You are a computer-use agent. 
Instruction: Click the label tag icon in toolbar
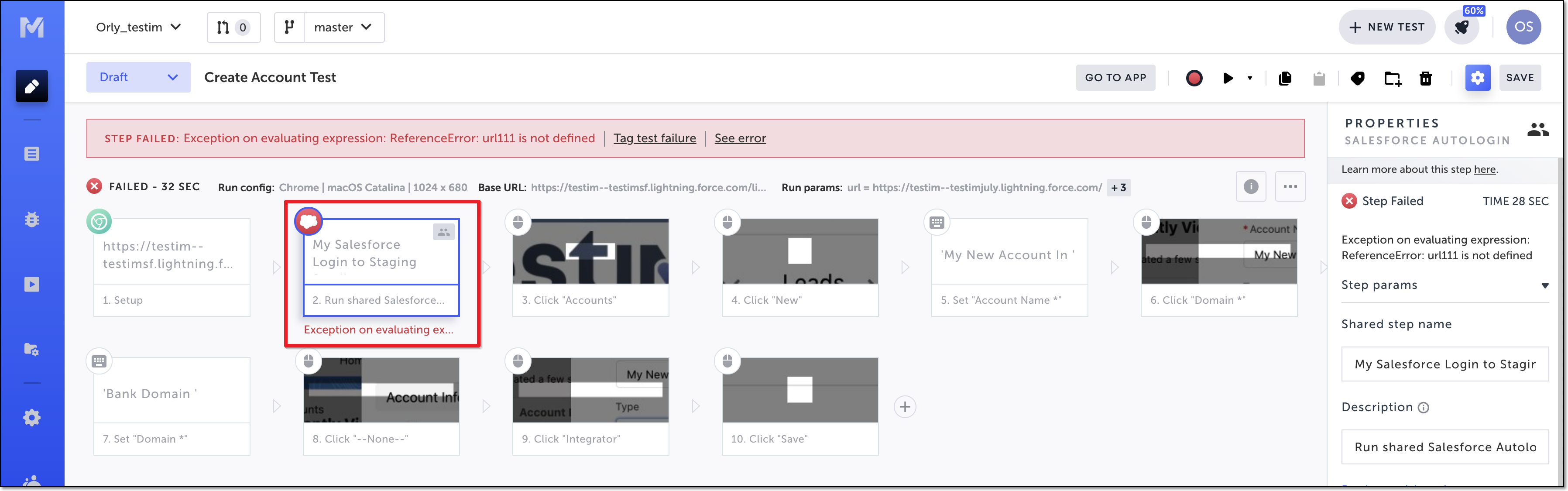(x=1357, y=78)
